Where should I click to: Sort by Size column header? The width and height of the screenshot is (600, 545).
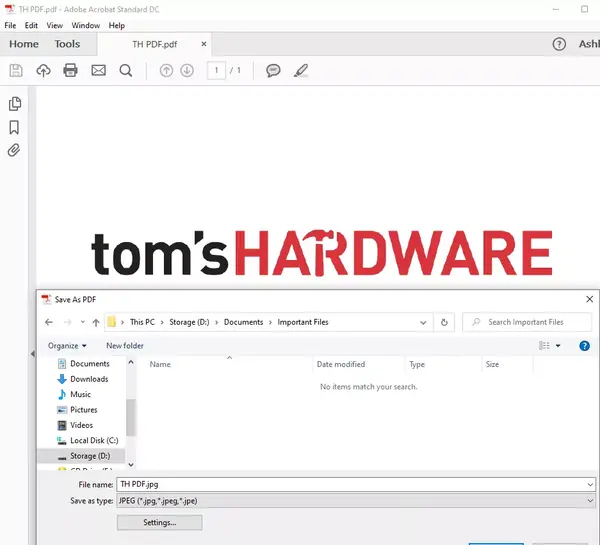(492, 364)
